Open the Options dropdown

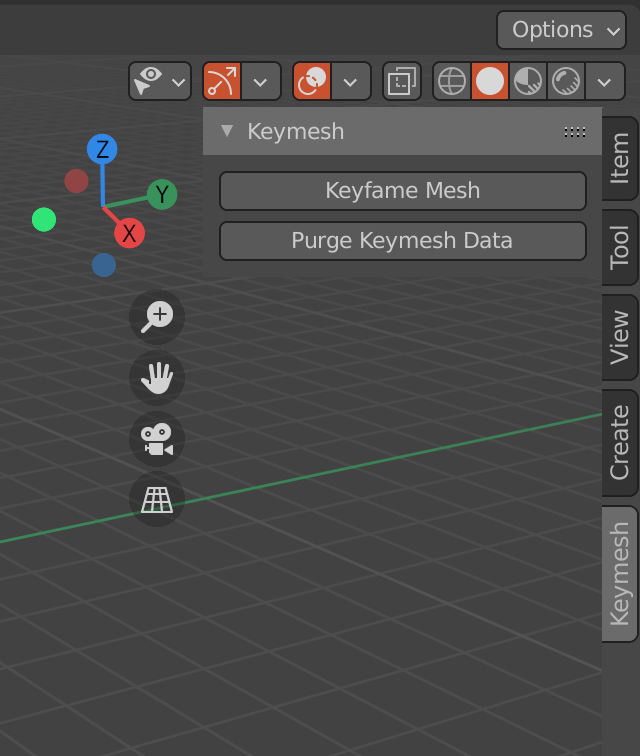[561, 30]
